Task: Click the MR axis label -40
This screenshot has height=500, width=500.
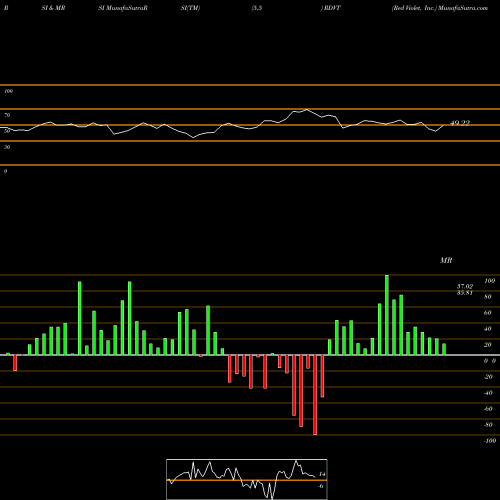Action: (488, 393)
